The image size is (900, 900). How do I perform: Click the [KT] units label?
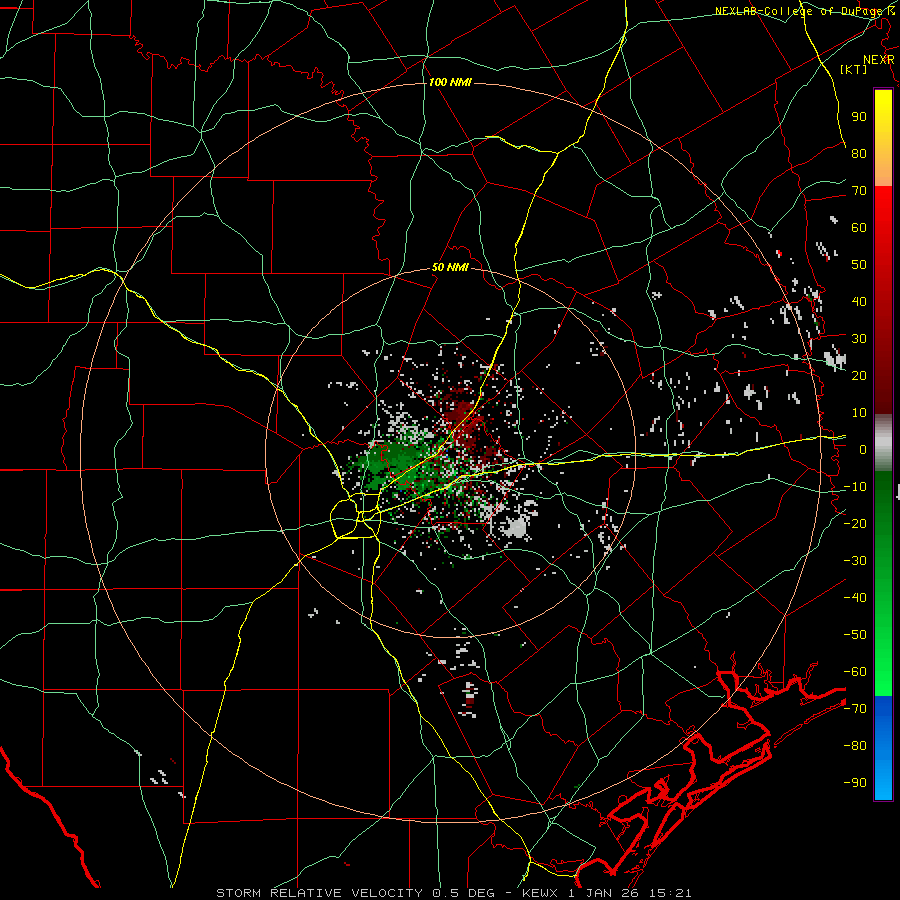pos(854,69)
